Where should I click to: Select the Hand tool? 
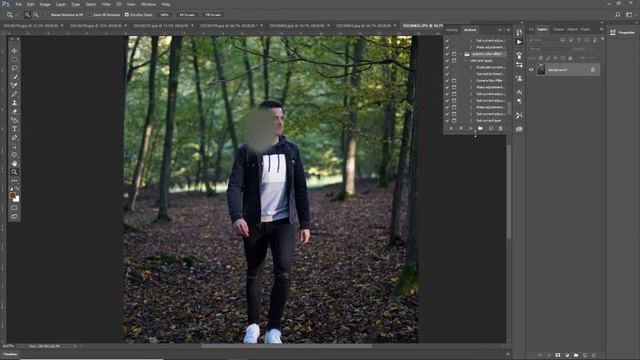tap(14, 163)
